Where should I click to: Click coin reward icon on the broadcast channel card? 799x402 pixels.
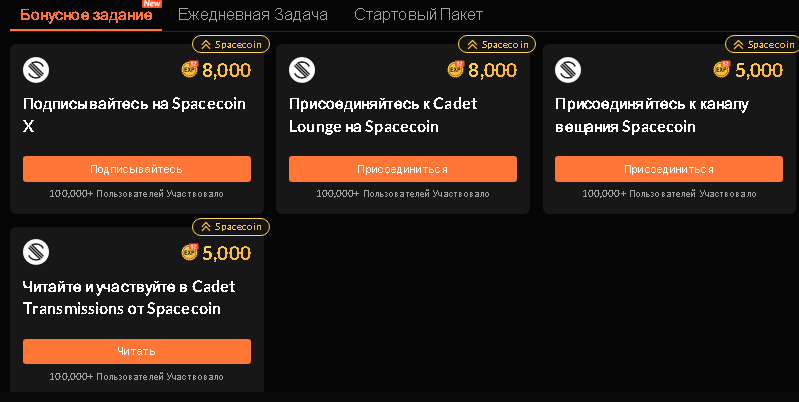[x=722, y=70]
